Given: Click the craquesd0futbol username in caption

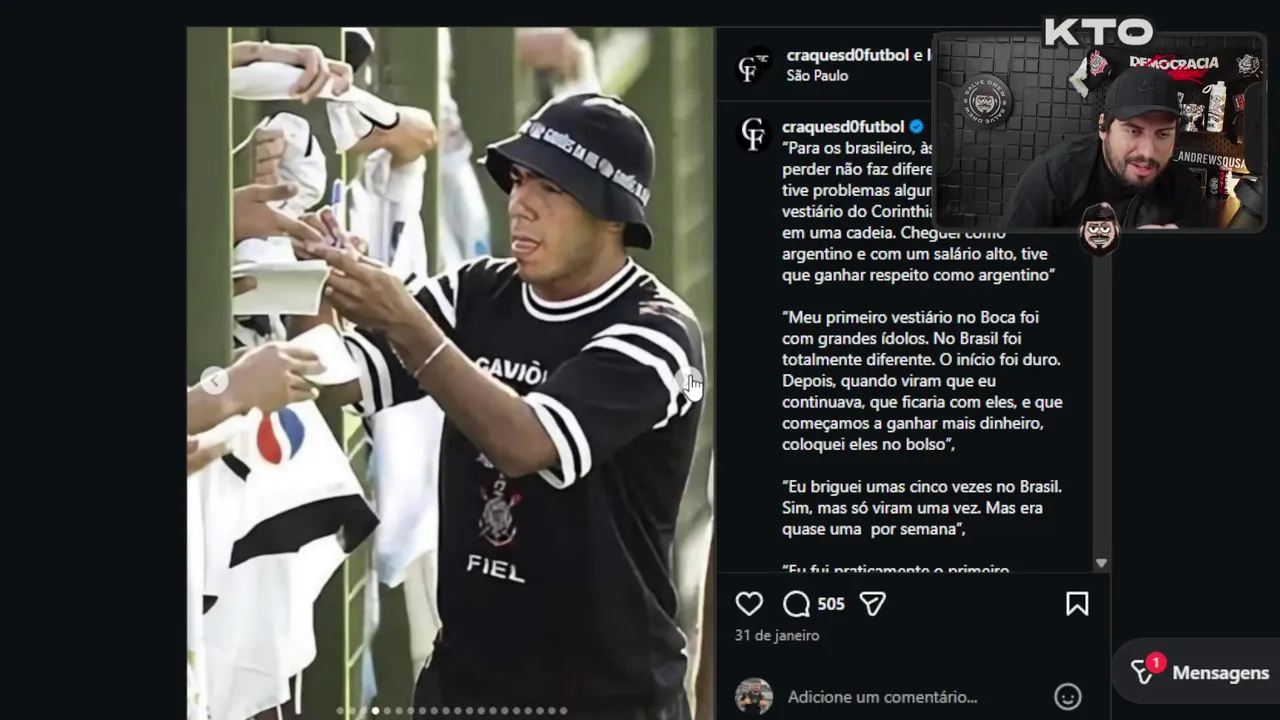Looking at the screenshot, I should tap(843, 127).
